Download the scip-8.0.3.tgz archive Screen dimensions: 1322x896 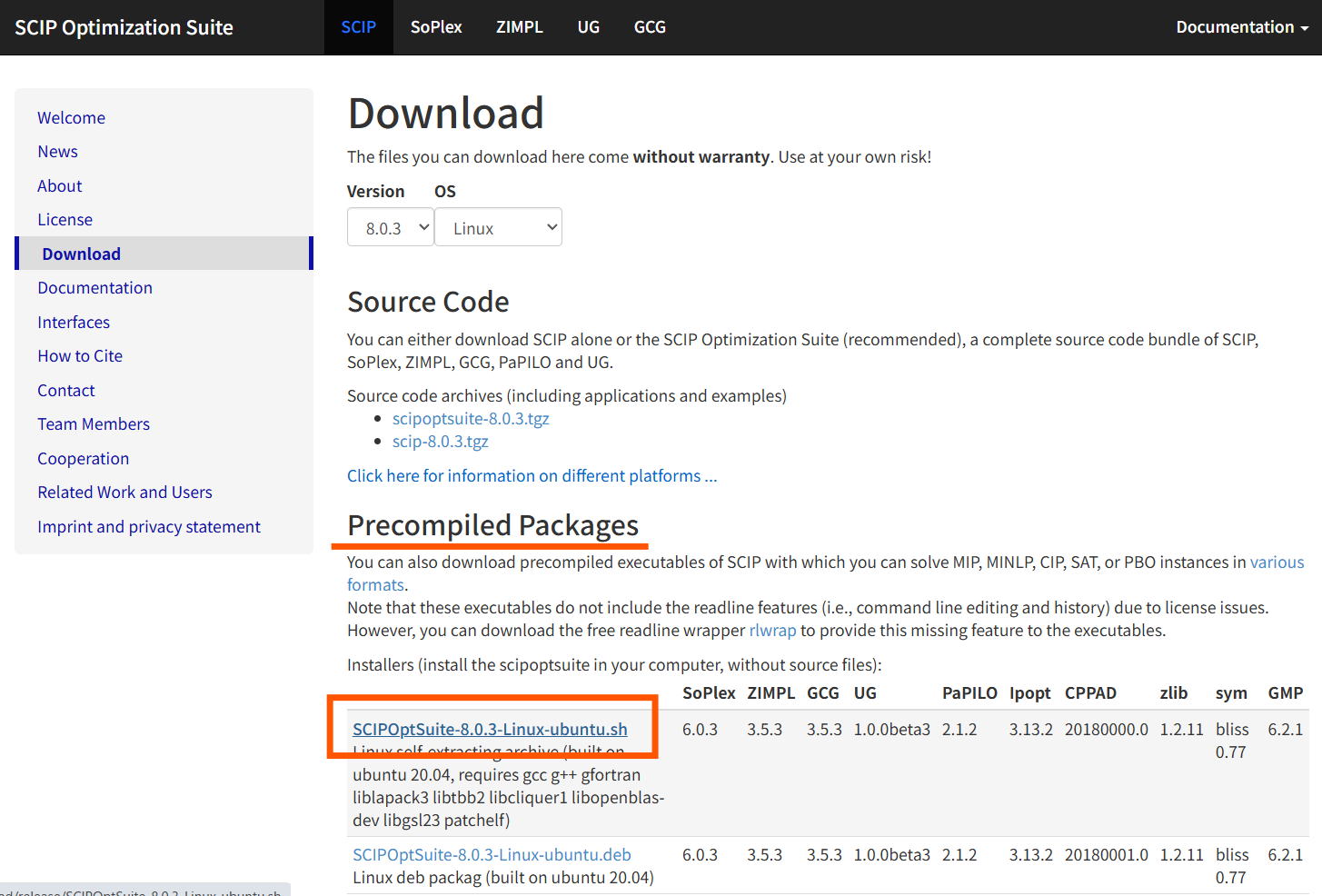pyautogui.click(x=441, y=442)
